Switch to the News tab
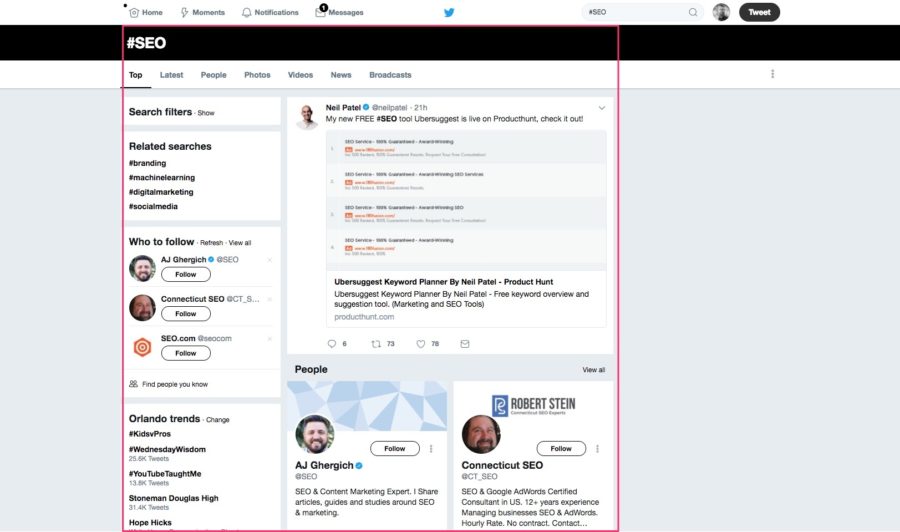900x532 pixels. [341, 75]
